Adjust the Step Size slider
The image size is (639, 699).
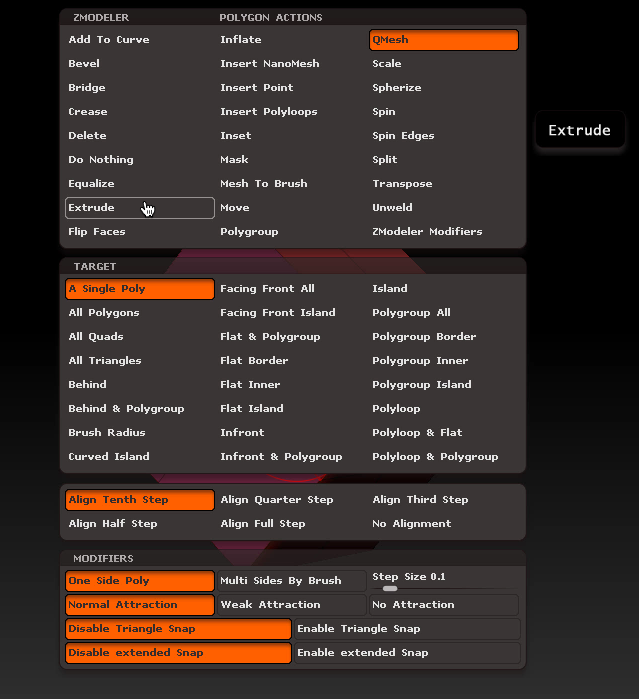tap(444, 581)
